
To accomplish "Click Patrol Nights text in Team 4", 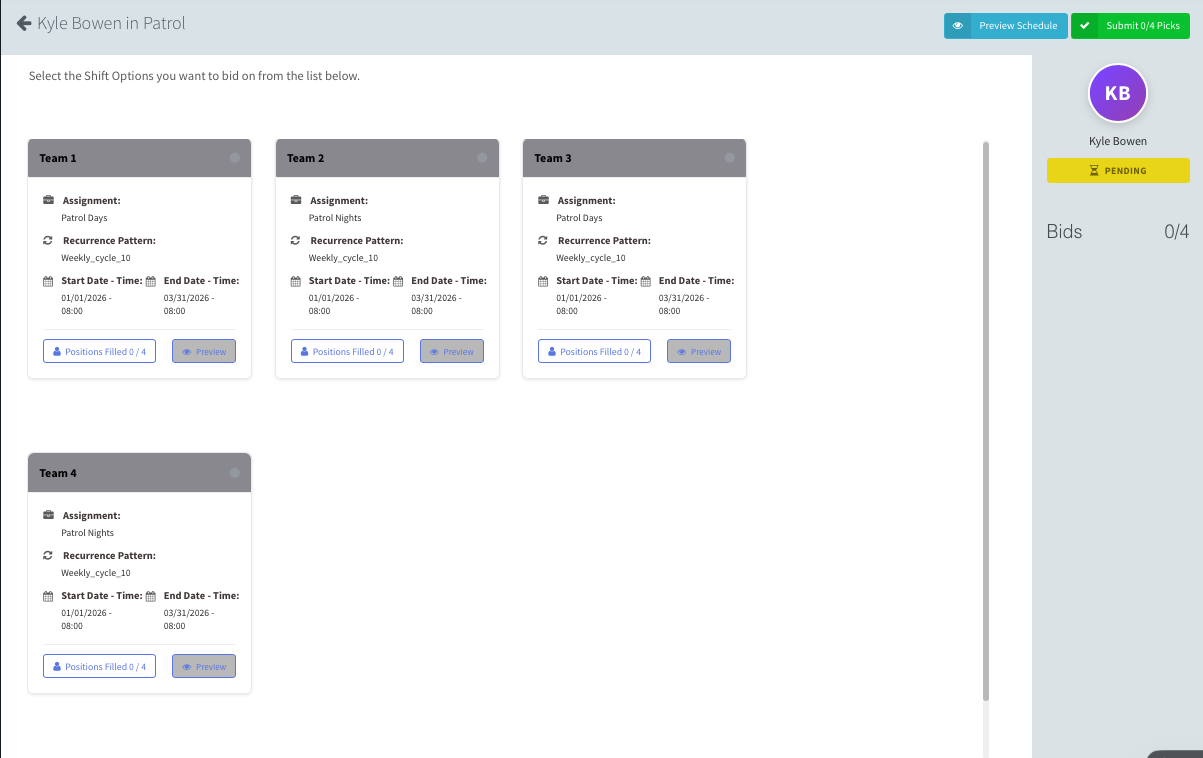I will (x=88, y=533).
